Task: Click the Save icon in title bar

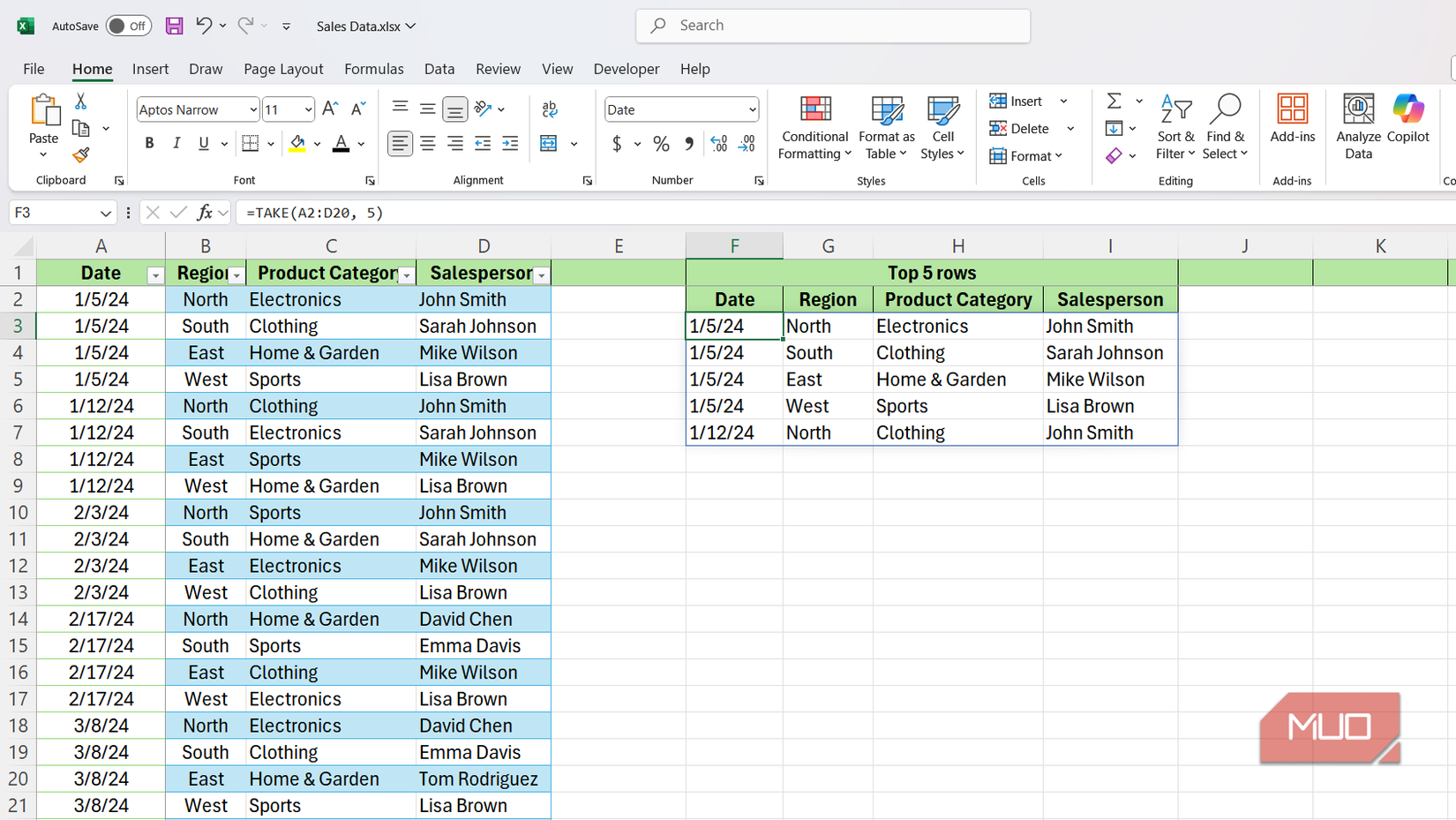Action: coord(174,26)
